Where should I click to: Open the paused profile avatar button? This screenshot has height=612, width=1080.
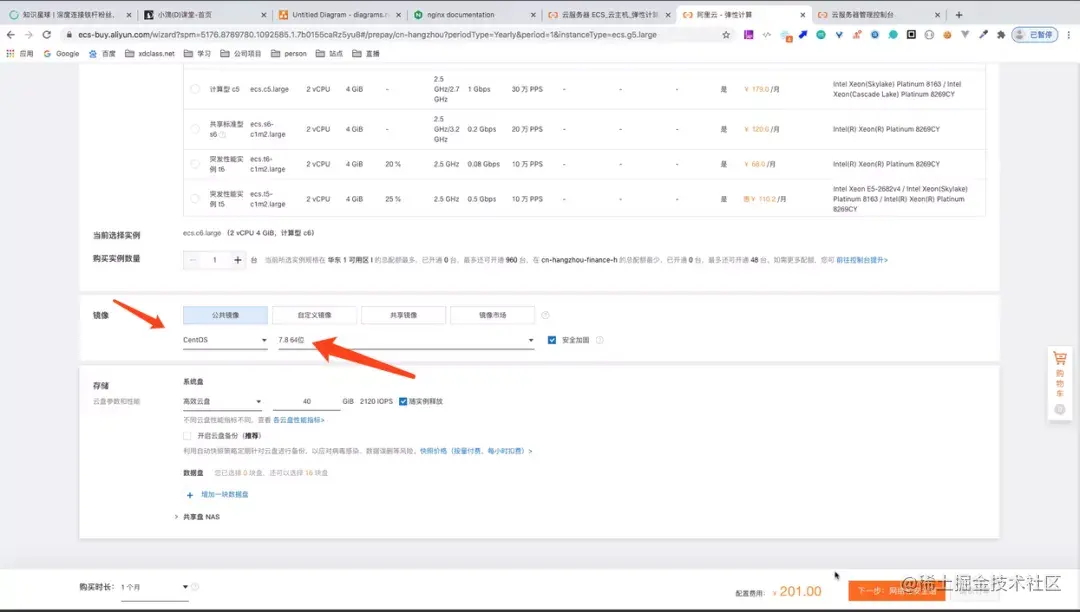[x=1035, y=34]
